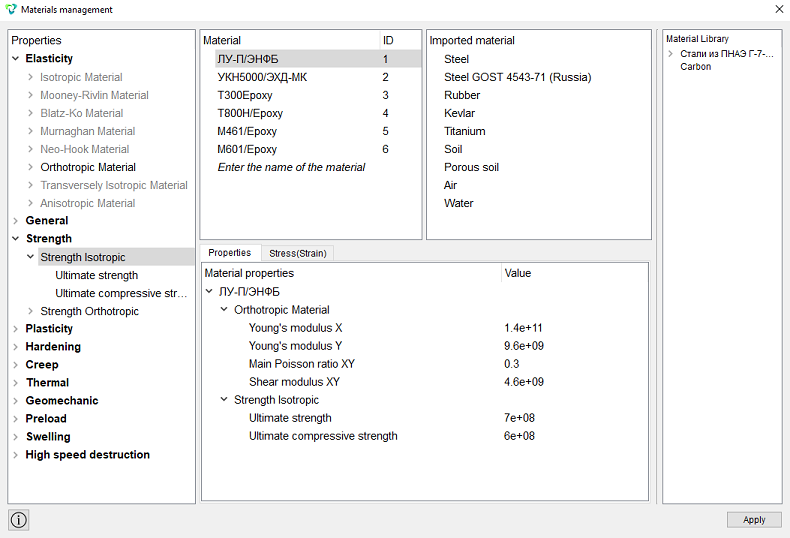Click the Materials management app logo icon
Viewport: 790px width, 538px height.
click(x=11, y=9)
